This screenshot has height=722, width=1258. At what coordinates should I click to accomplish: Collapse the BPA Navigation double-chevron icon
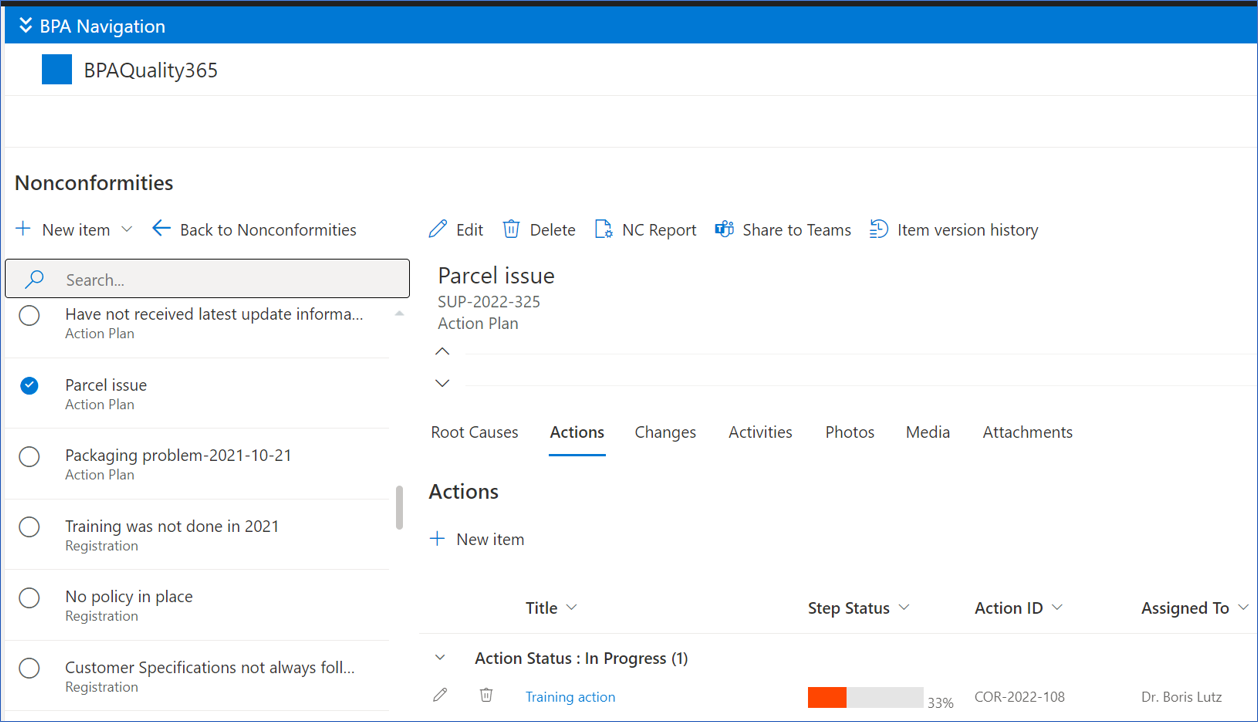click(25, 25)
